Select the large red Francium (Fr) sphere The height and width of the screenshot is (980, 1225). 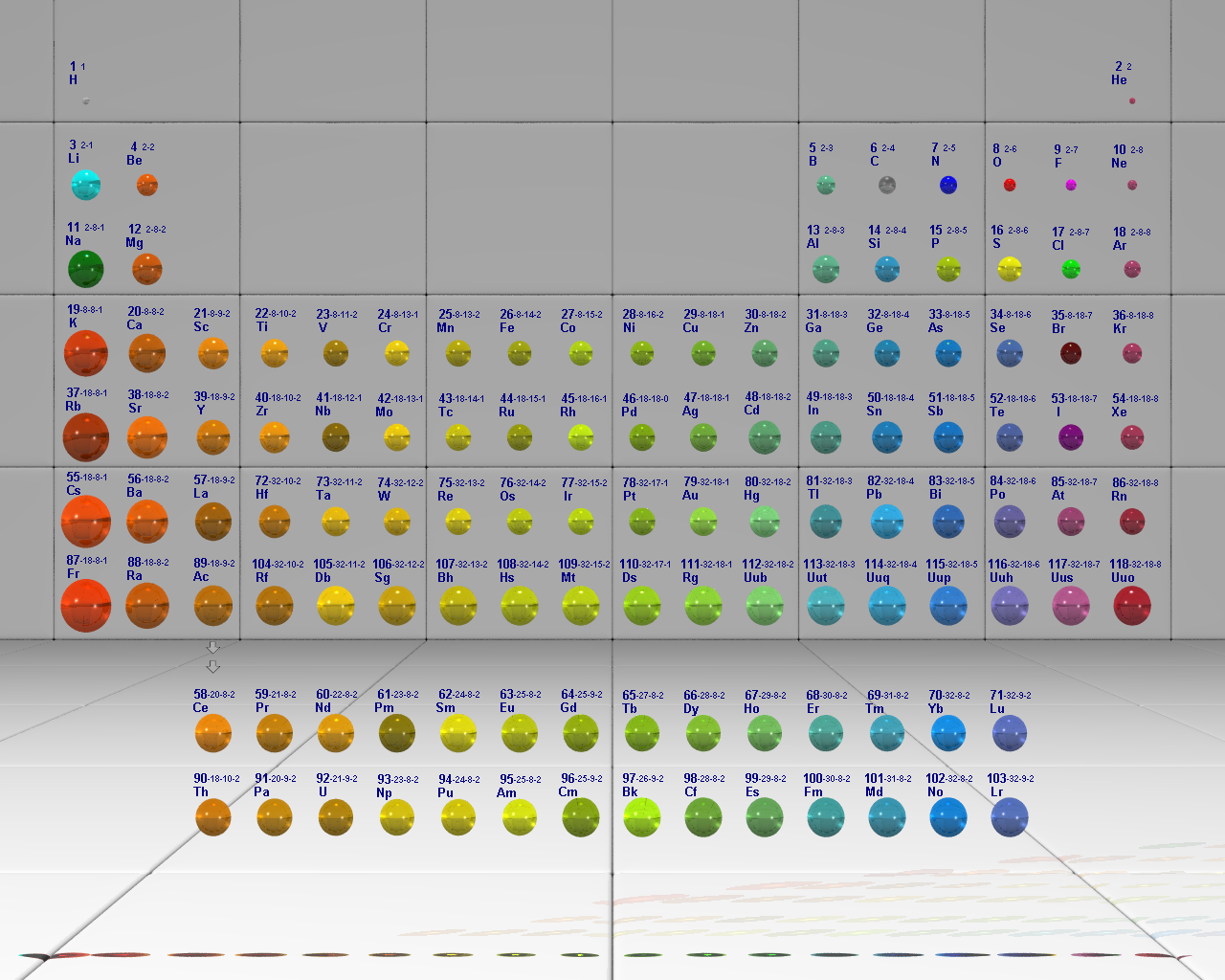coord(86,607)
